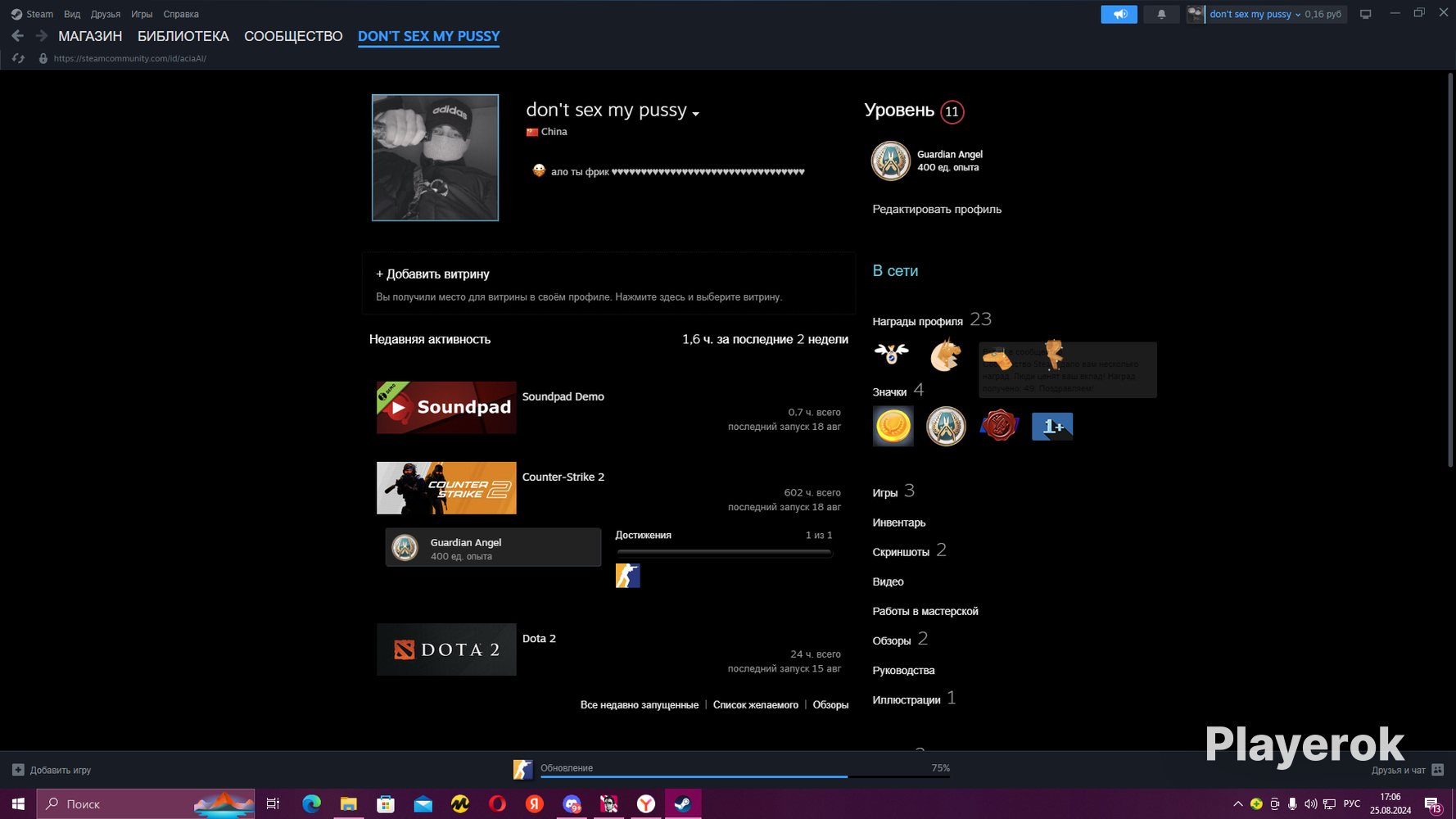Click the Windows taskbar search box
The image size is (1456, 819).
tap(146, 804)
